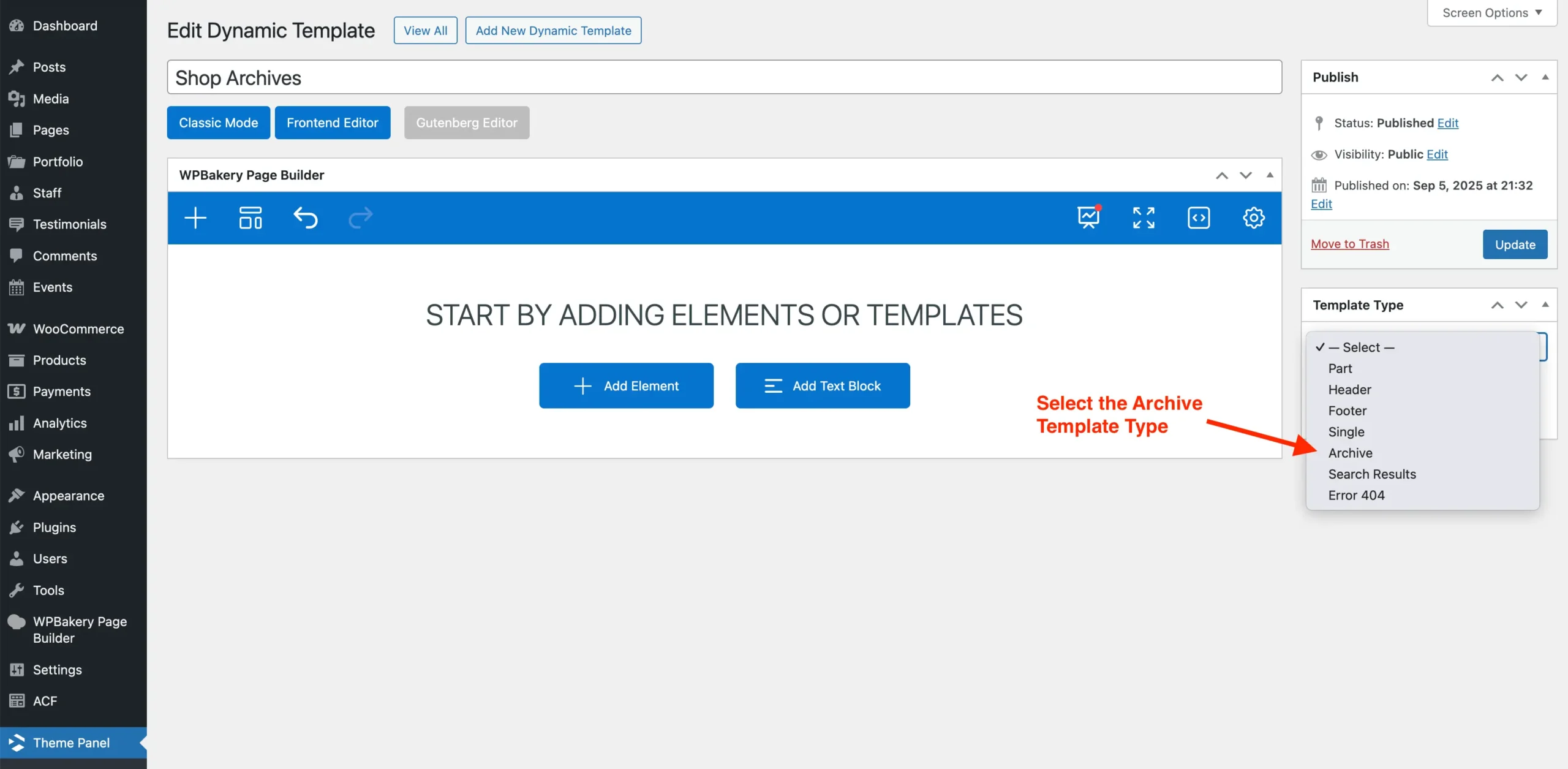Open the WPBakery templates library icon
The height and width of the screenshot is (769, 1568).
click(x=250, y=218)
